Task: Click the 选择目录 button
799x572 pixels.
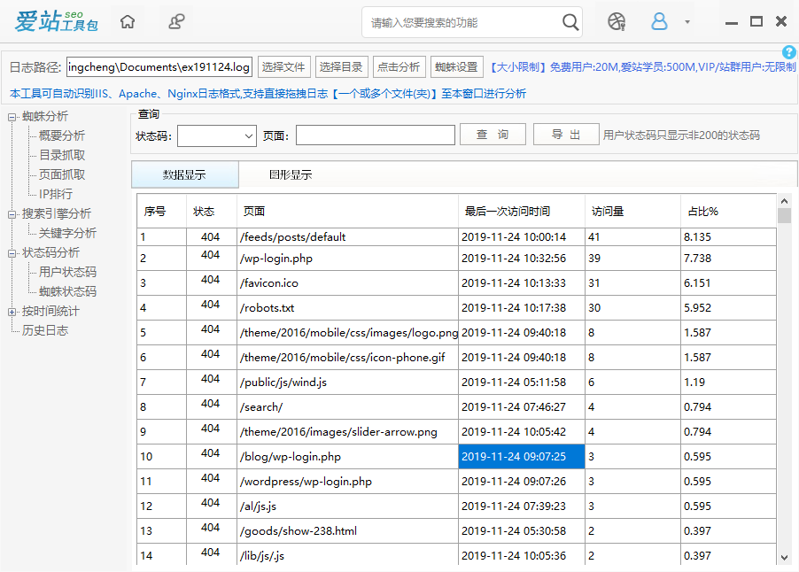Action: 341,67
